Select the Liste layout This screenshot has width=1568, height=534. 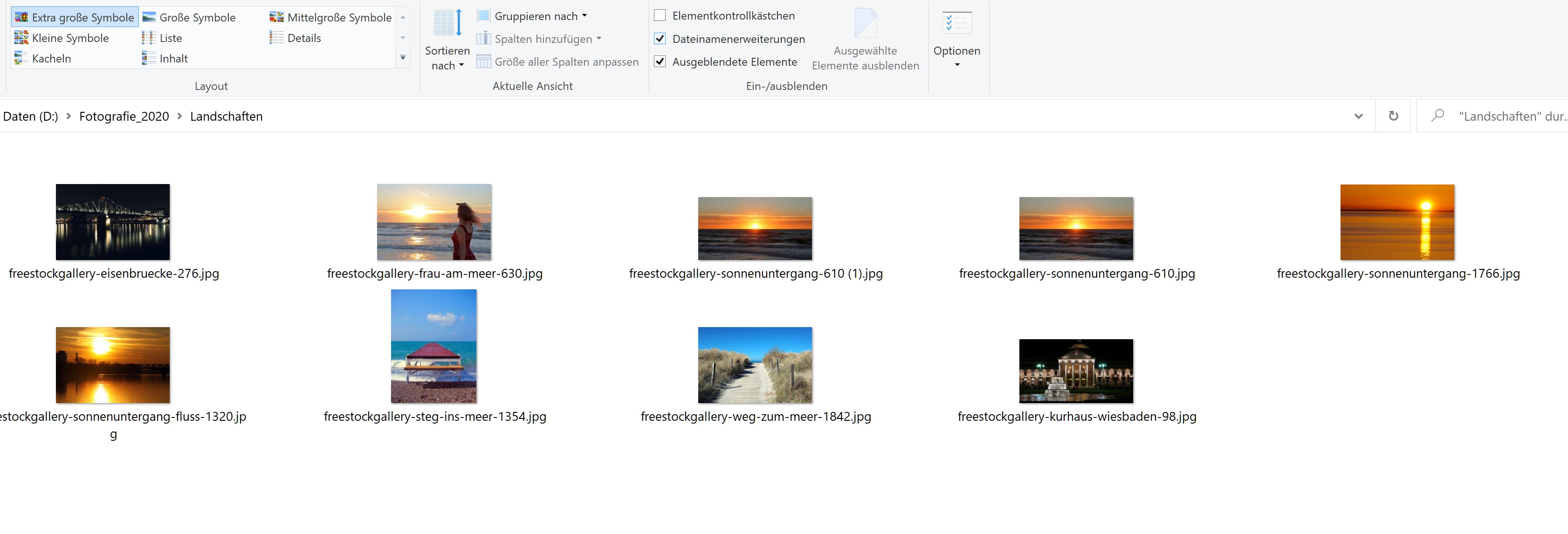coord(162,38)
